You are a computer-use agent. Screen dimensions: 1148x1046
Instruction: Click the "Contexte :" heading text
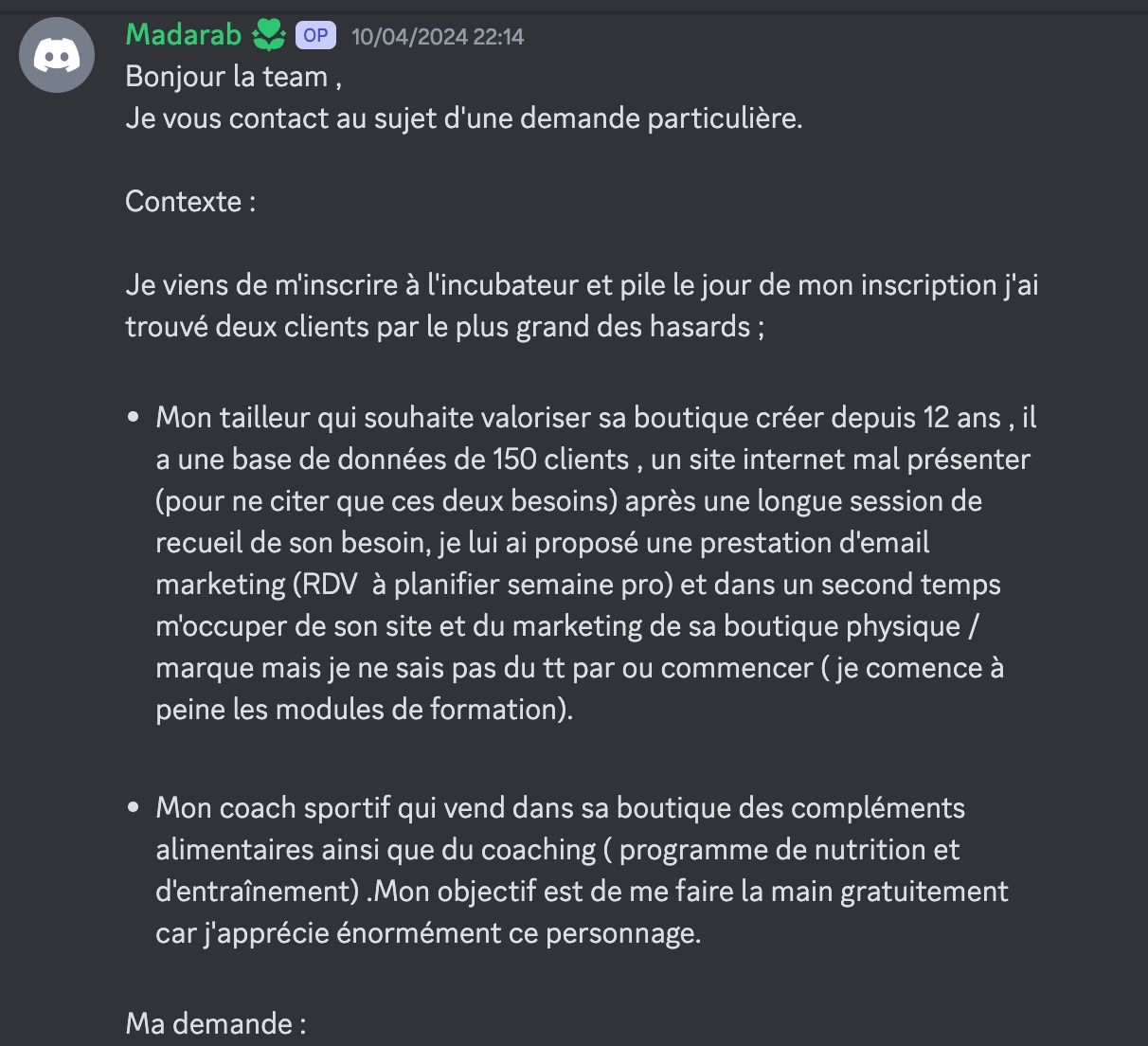[190, 202]
